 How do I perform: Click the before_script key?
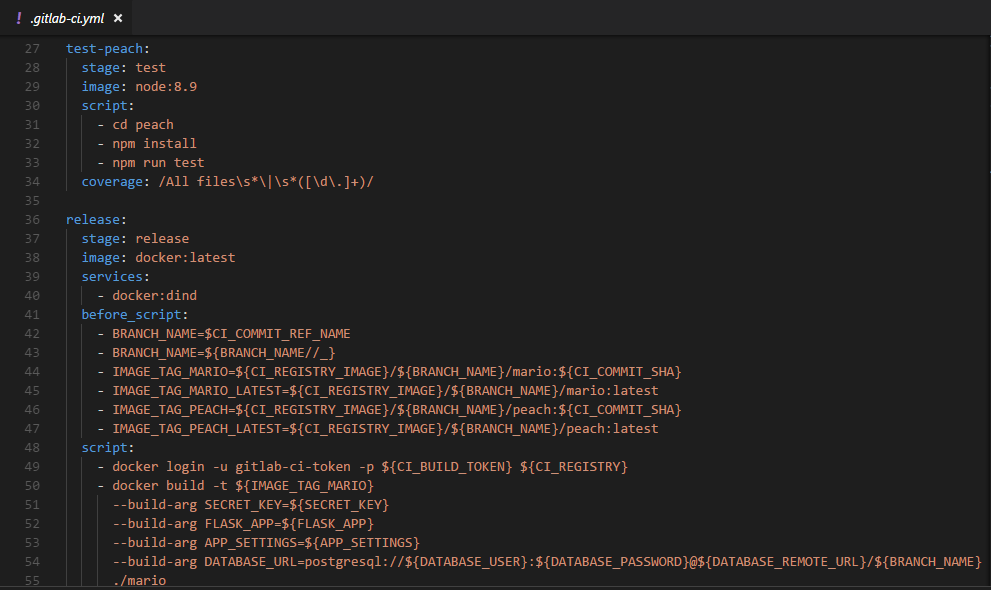coord(131,314)
